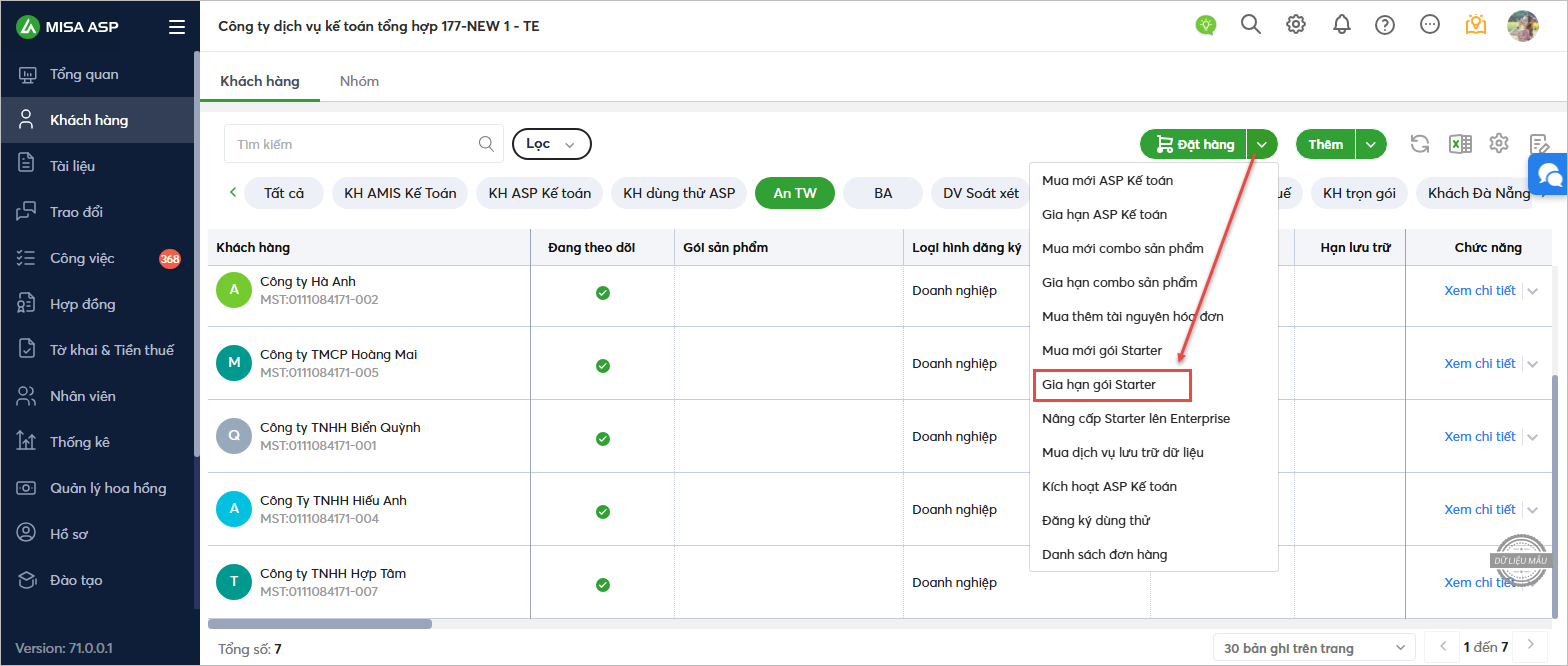The image size is (1568, 666).
Task: Open the user avatar menu
Action: coord(1523,26)
